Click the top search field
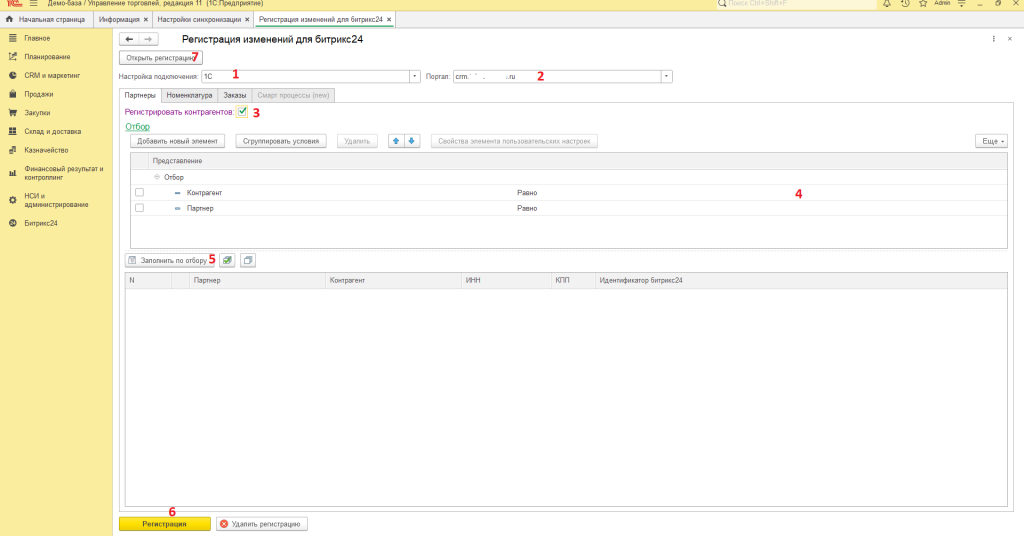The width and height of the screenshot is (1024, 536). pyautogui.click(x=797, y=3)
